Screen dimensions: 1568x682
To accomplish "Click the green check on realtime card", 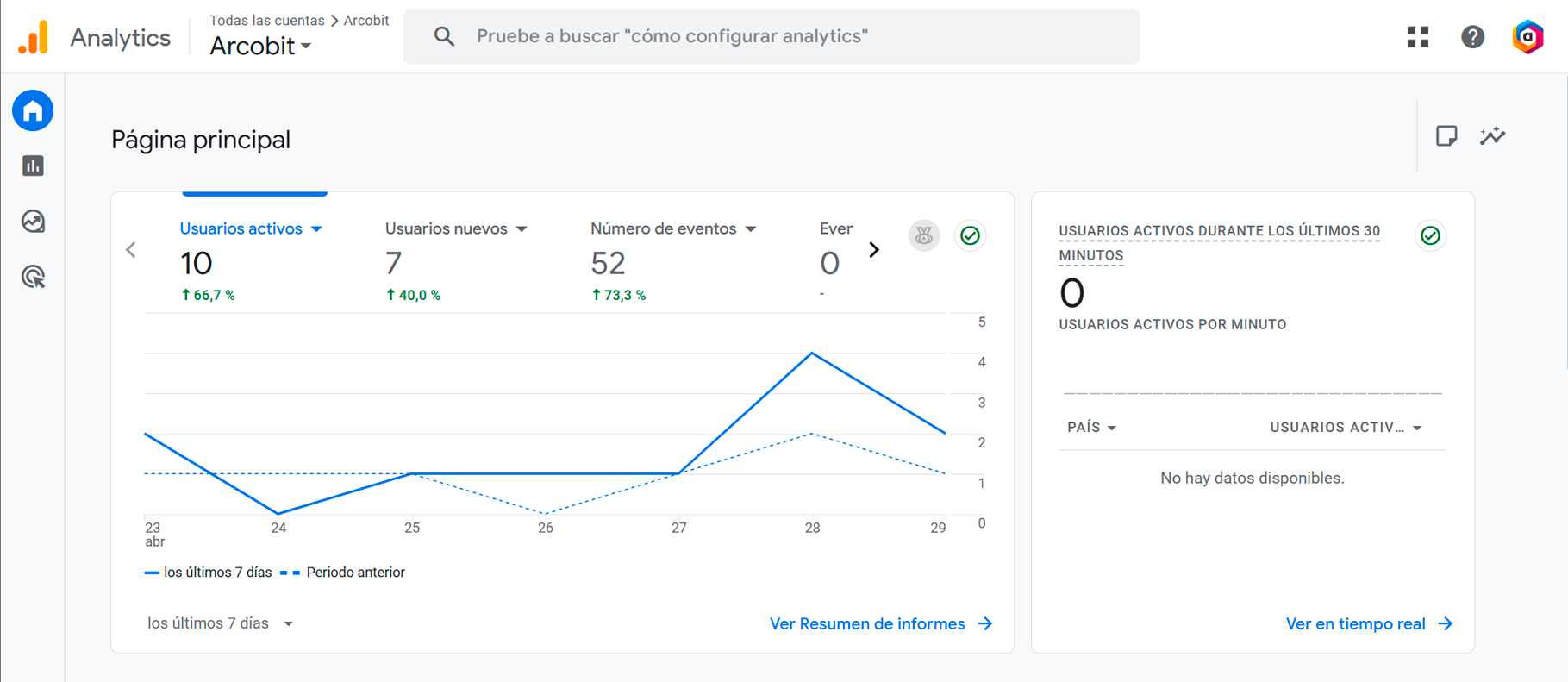I will point(1430,235).
